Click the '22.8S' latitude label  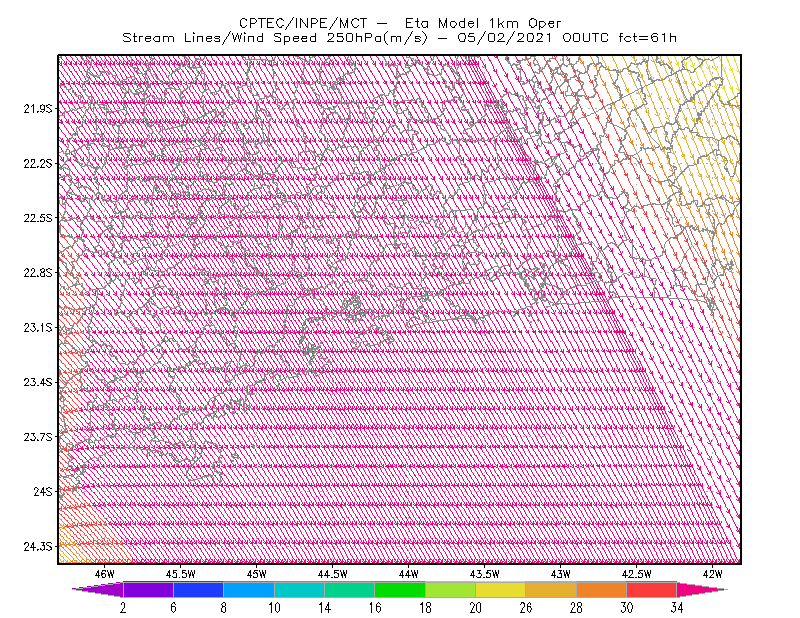click(38, 273)
